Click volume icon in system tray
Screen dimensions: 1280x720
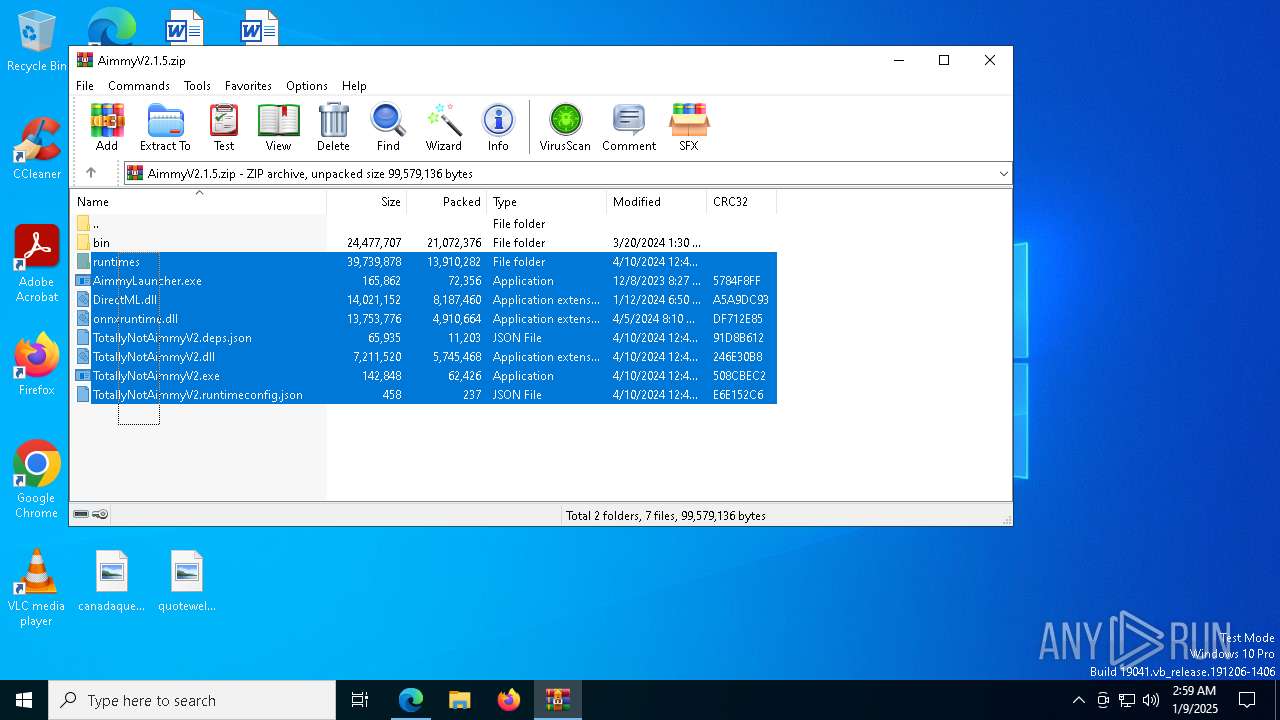1151,700
